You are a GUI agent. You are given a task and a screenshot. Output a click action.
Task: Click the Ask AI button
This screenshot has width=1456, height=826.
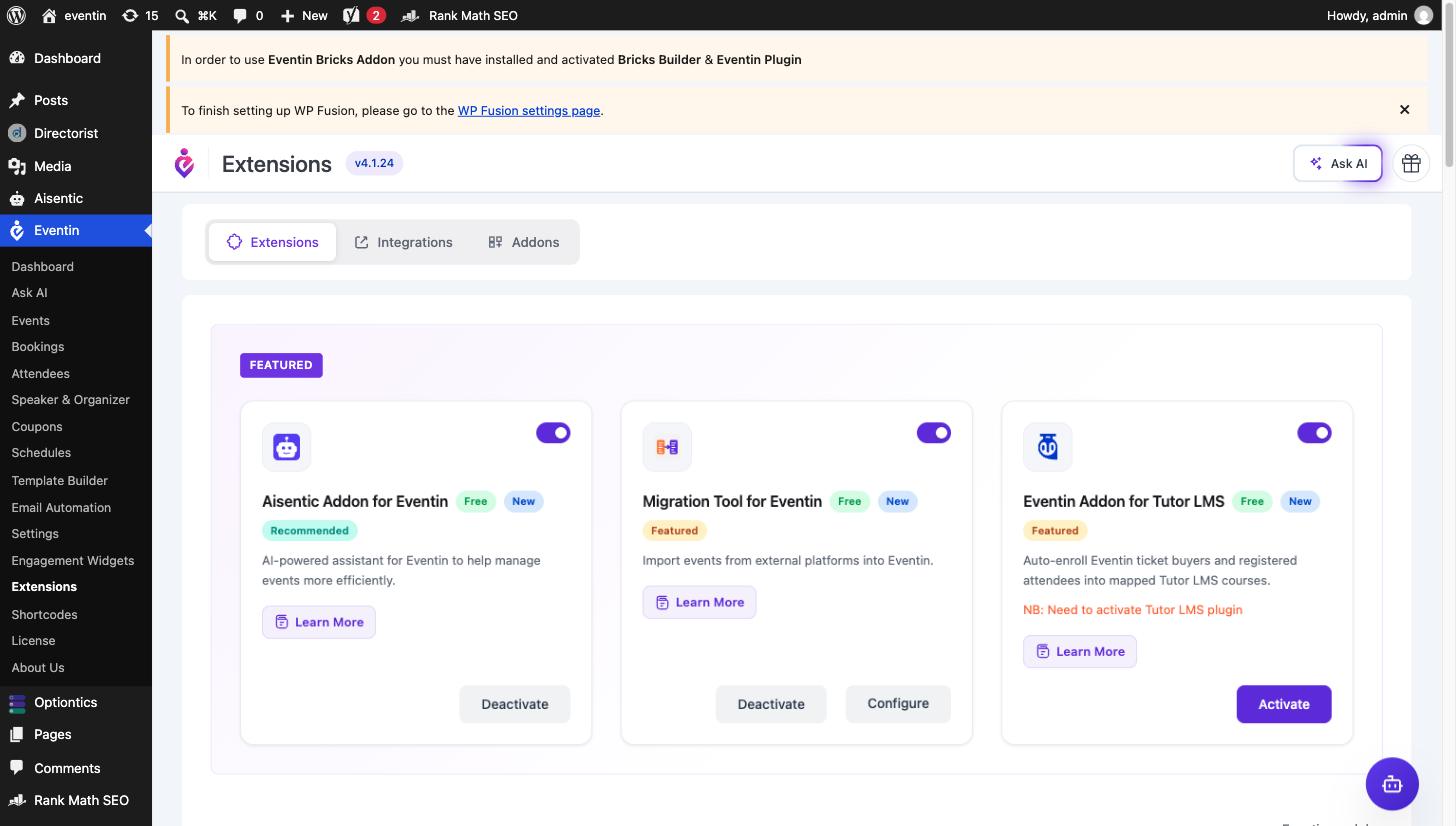[x=1338, y=163]
